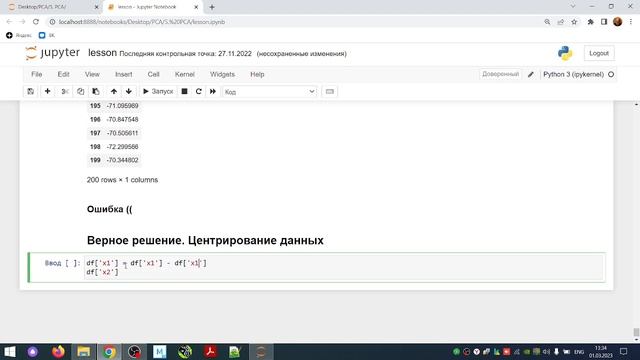Open the VK bookmark
The width and height of the screenshot is (640, 360).
point(47,36)
